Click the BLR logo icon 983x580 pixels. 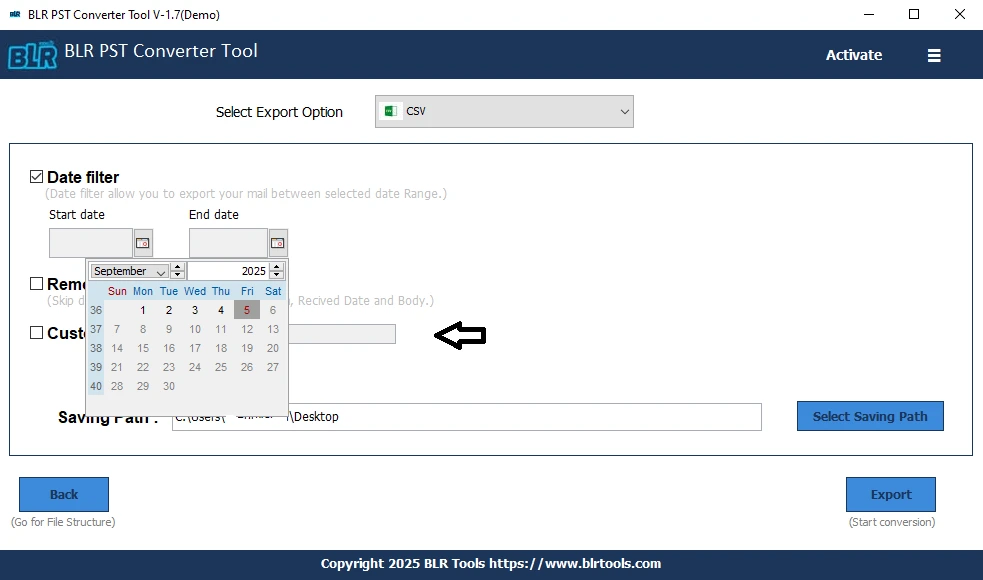(33, 55)
